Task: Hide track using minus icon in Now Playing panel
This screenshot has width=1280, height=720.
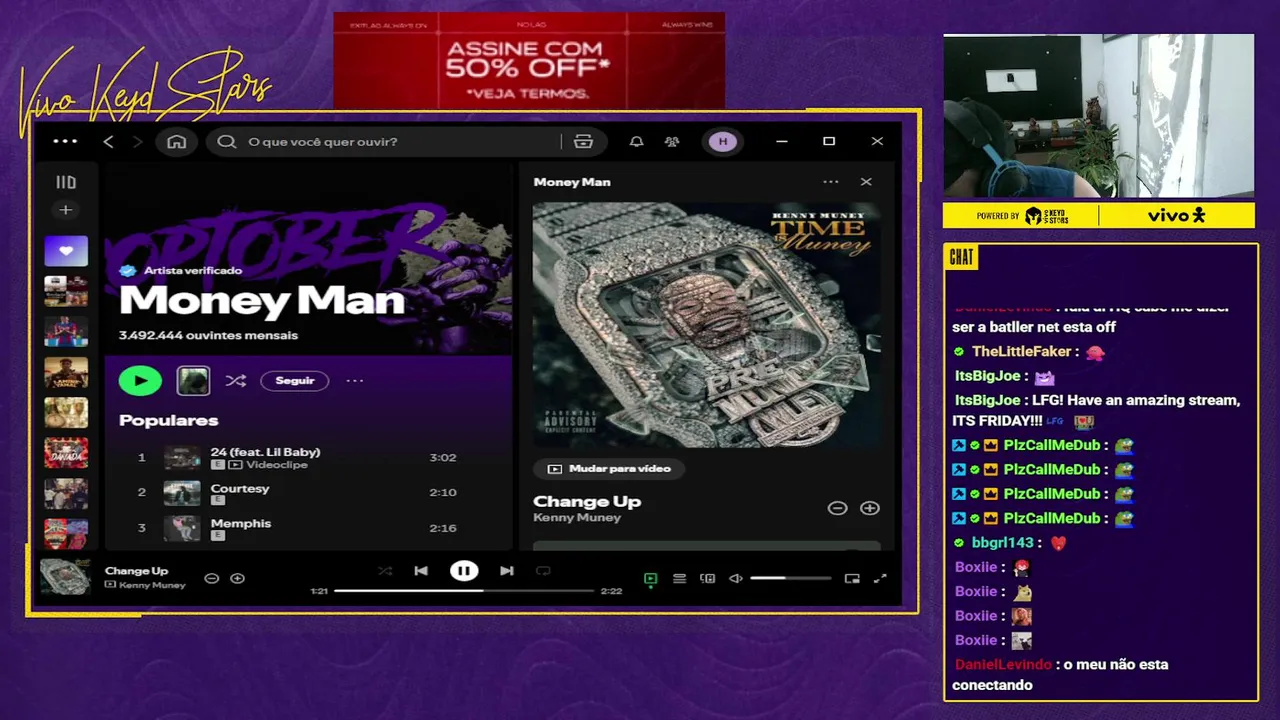Action: tap(837, 508)
